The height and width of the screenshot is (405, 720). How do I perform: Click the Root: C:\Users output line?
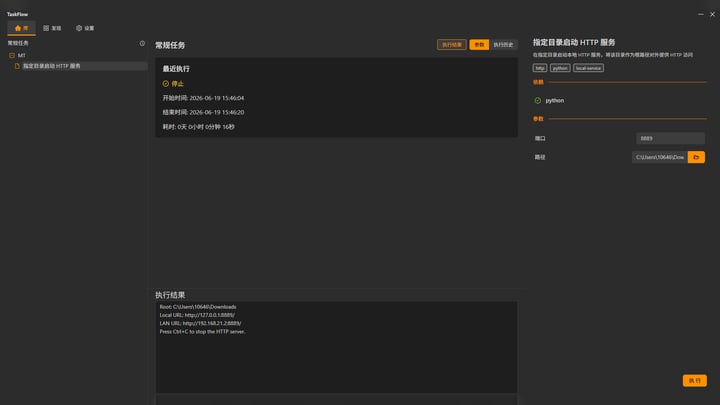click(198, 307)
